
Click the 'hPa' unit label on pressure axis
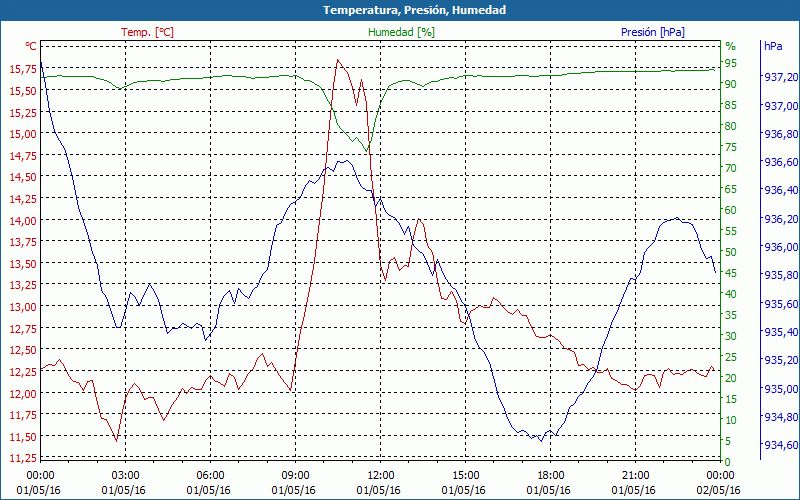773,46
